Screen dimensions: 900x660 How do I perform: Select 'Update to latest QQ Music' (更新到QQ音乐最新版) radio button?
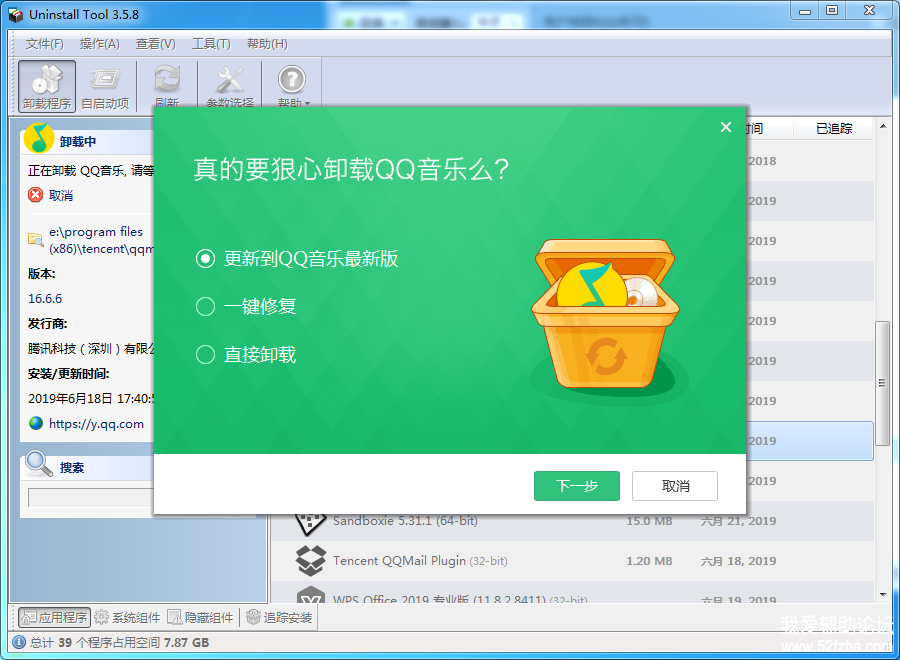(205, 259)
